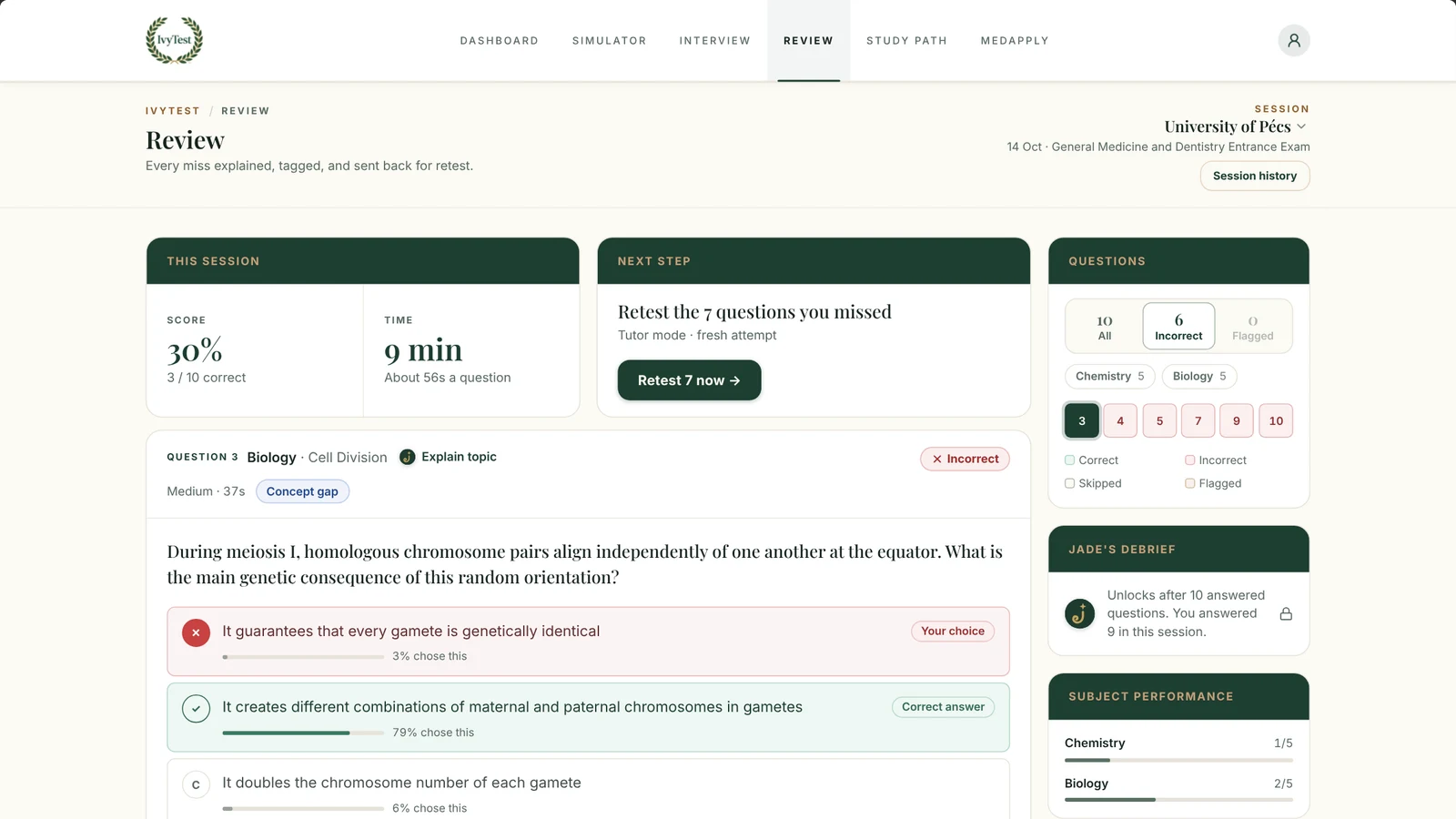Click '14 Oct · General Medicine' session text
The height and width of the screenshot is (819, 1456).
tap(1158, 147)
